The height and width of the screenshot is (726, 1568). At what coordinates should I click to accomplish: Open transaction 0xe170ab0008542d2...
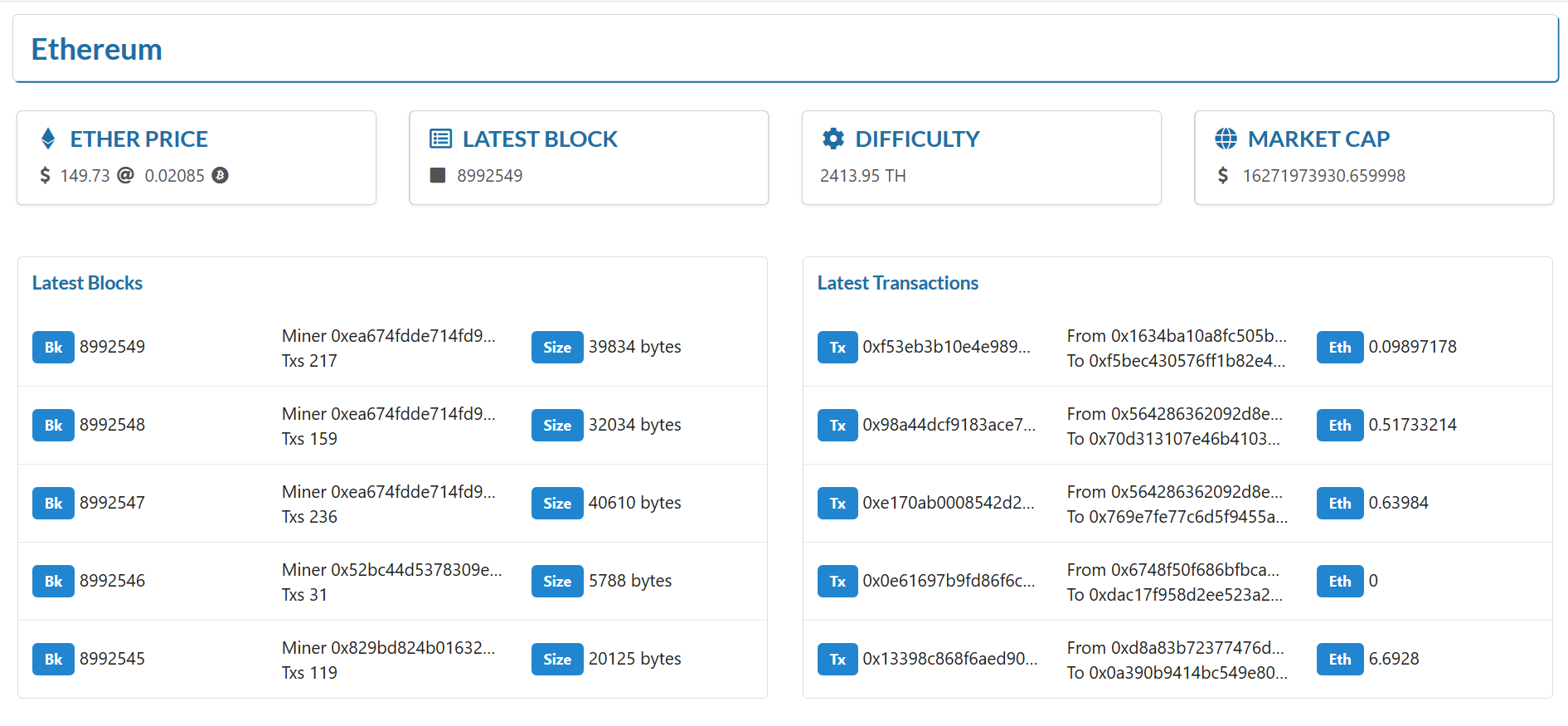coord(948,503)
